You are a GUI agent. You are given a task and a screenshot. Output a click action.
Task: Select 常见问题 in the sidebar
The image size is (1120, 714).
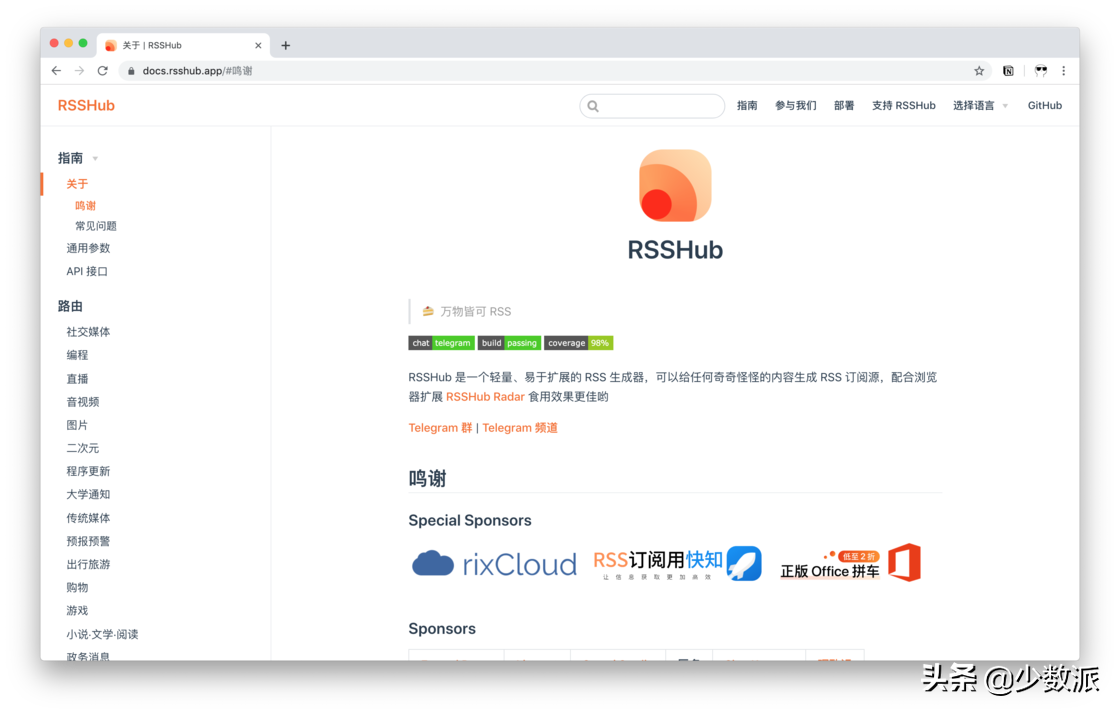point(96,226)
